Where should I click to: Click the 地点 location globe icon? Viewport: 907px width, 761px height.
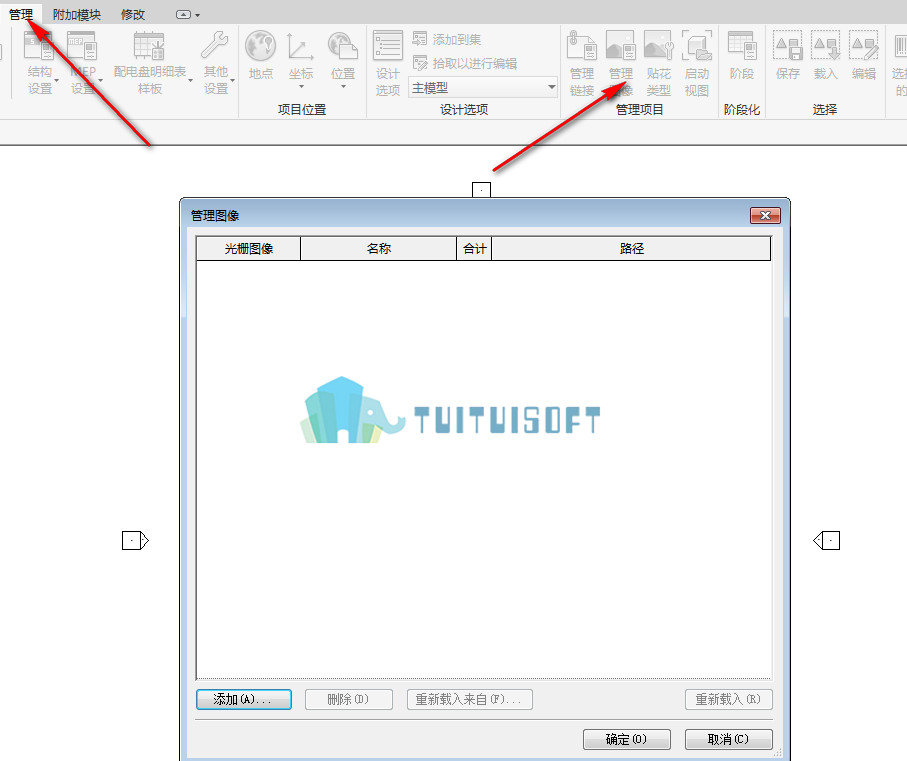click(260, 56)
